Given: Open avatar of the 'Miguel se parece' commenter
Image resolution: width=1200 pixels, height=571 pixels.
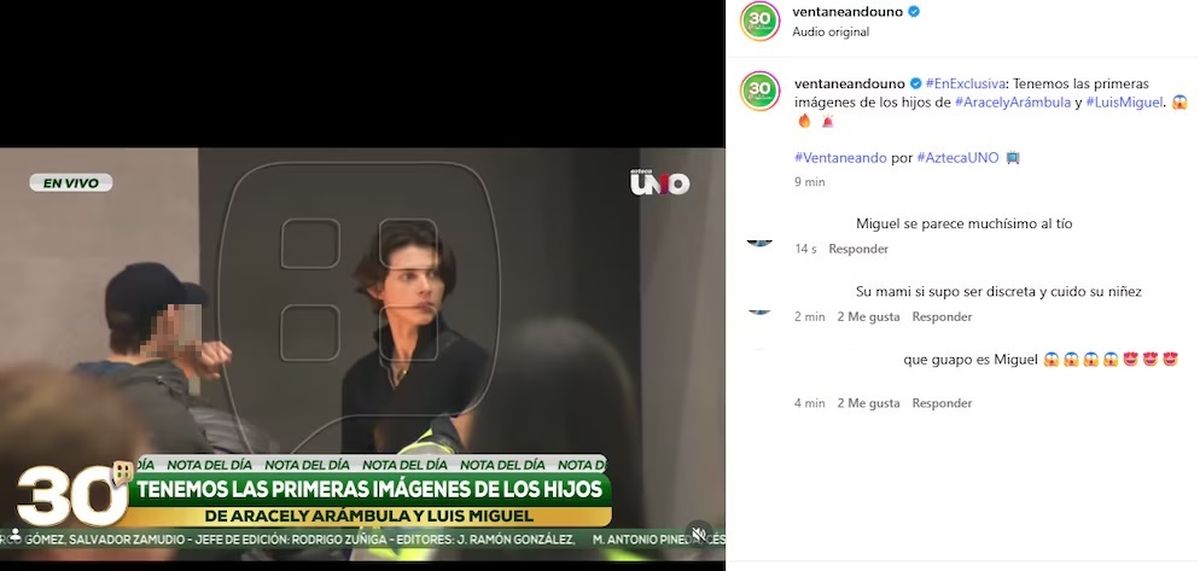Looking at the screenshot, I should [x=760, y=240].
